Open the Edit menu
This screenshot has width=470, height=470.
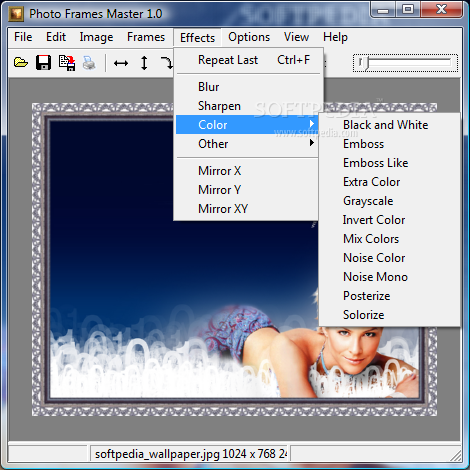click(x=56, y=37)
